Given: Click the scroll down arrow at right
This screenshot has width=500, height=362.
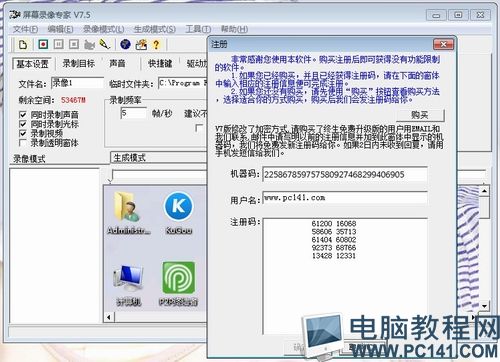Looking at the screenshot, I should point(484,306).
